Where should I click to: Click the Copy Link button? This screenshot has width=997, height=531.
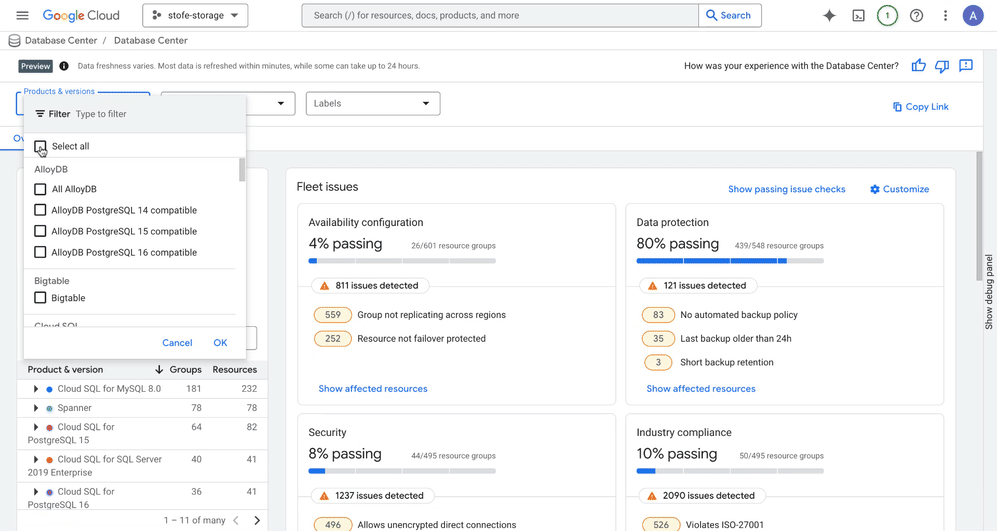pos(920,107)
